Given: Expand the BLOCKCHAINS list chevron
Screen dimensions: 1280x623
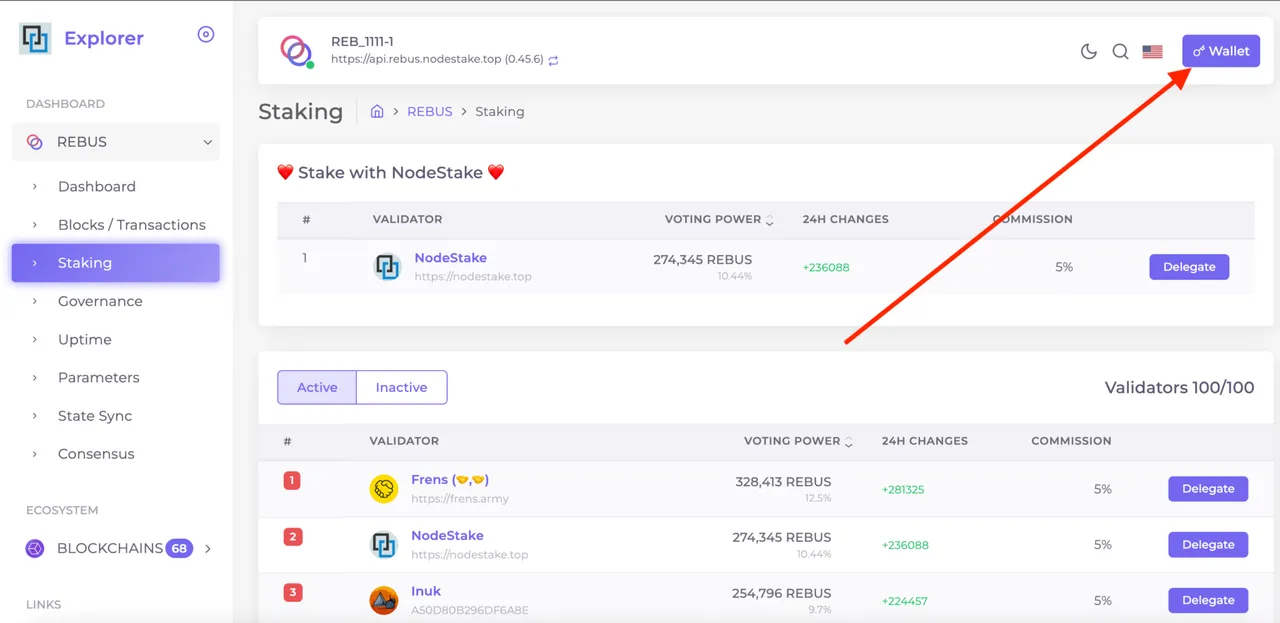Looking at the screenshot, I should [x=208, y=548].
